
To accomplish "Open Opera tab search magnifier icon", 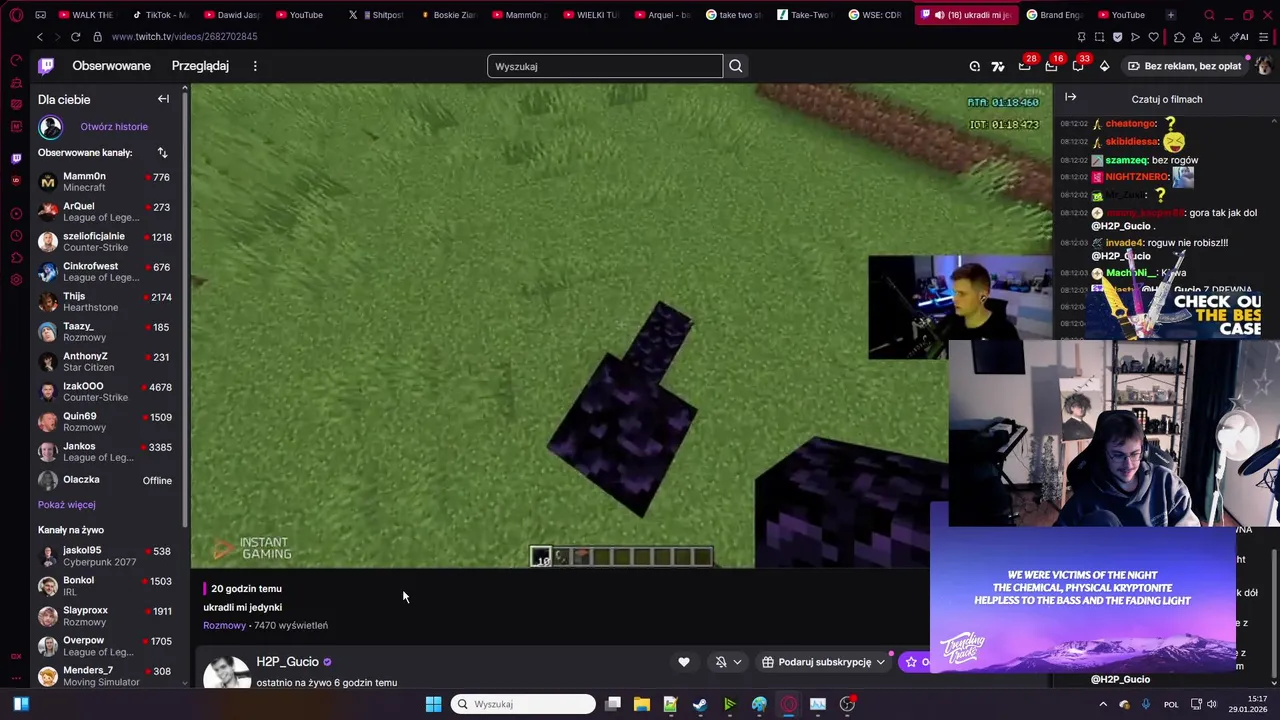I will click(1209, 15).
